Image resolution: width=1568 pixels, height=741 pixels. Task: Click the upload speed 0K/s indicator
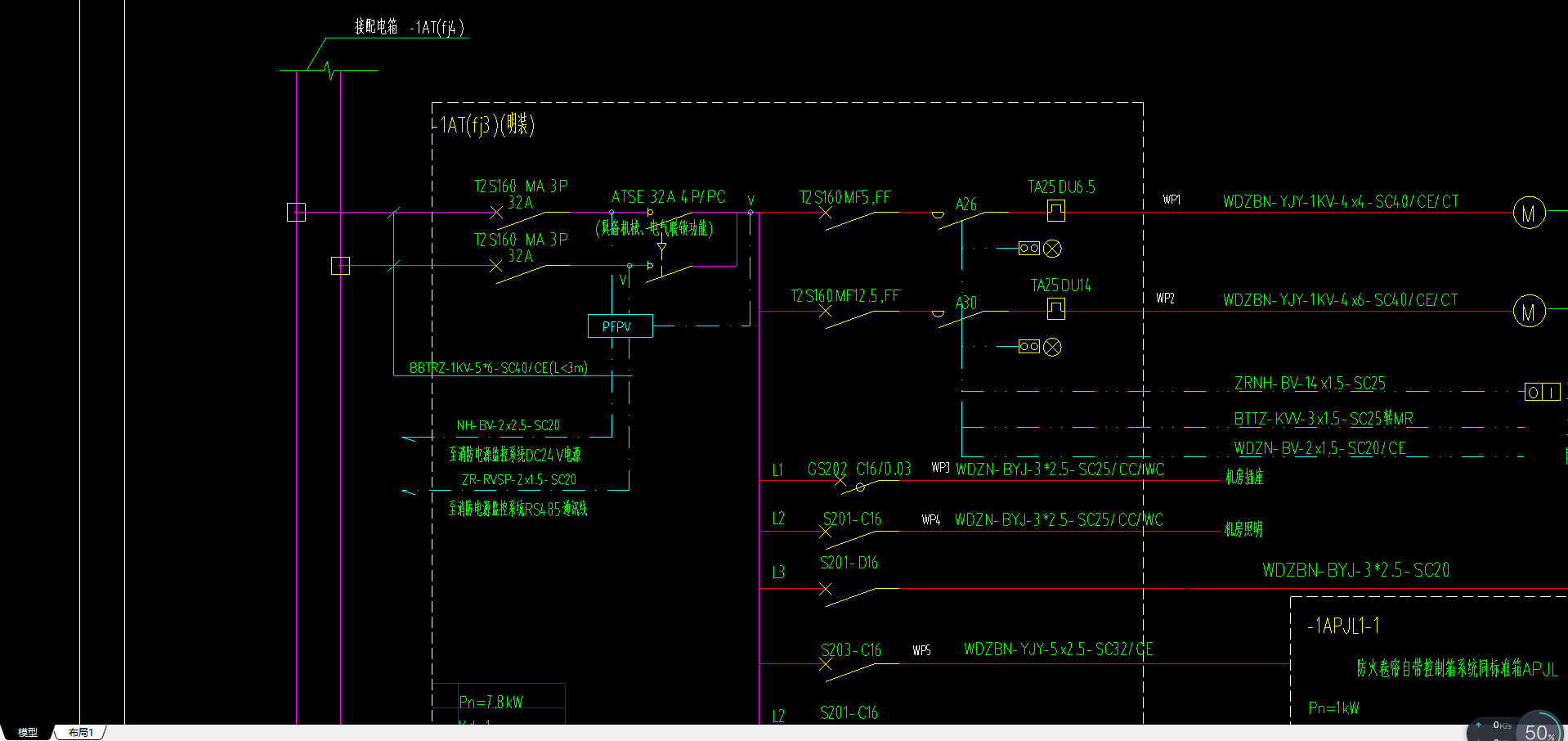click(x=1495, y=725)
